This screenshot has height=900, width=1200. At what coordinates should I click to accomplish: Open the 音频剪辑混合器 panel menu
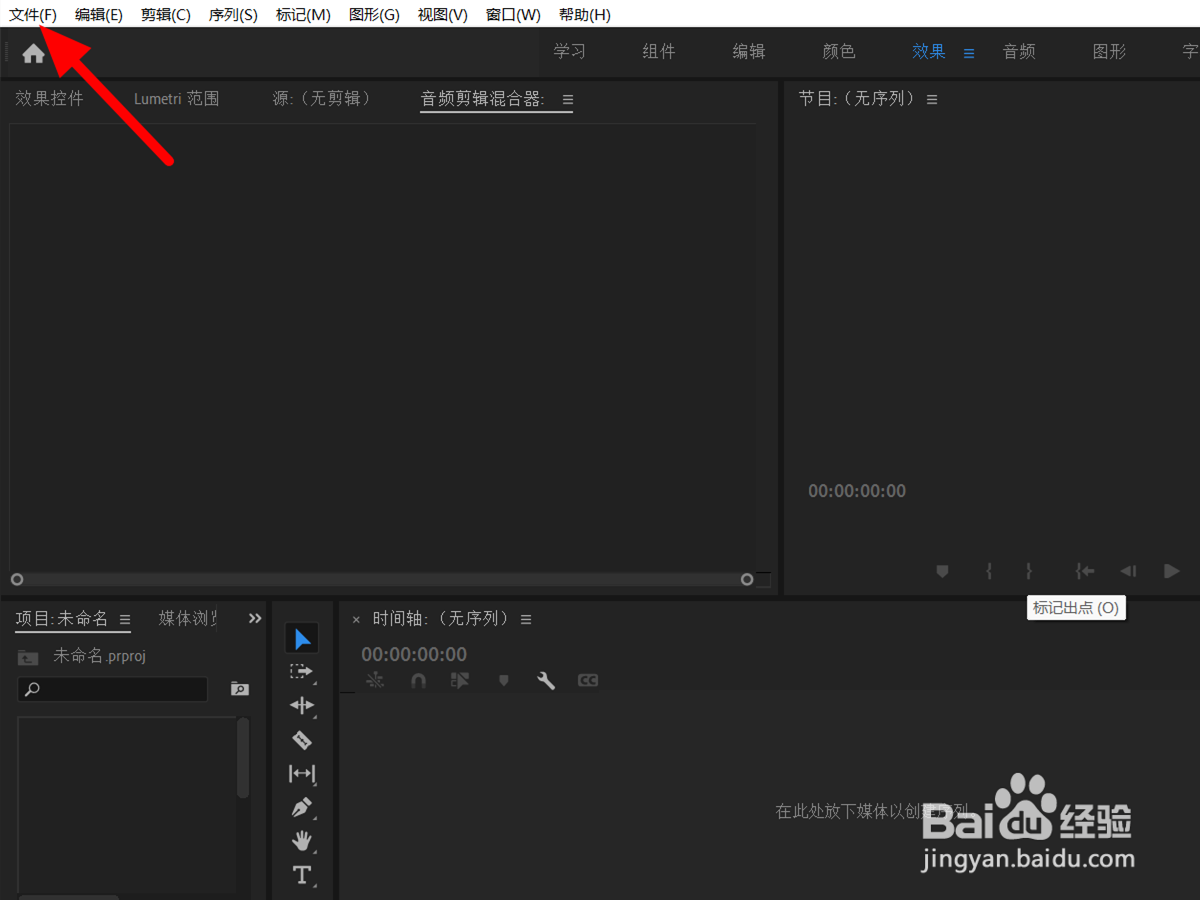[x=568, y=100]
